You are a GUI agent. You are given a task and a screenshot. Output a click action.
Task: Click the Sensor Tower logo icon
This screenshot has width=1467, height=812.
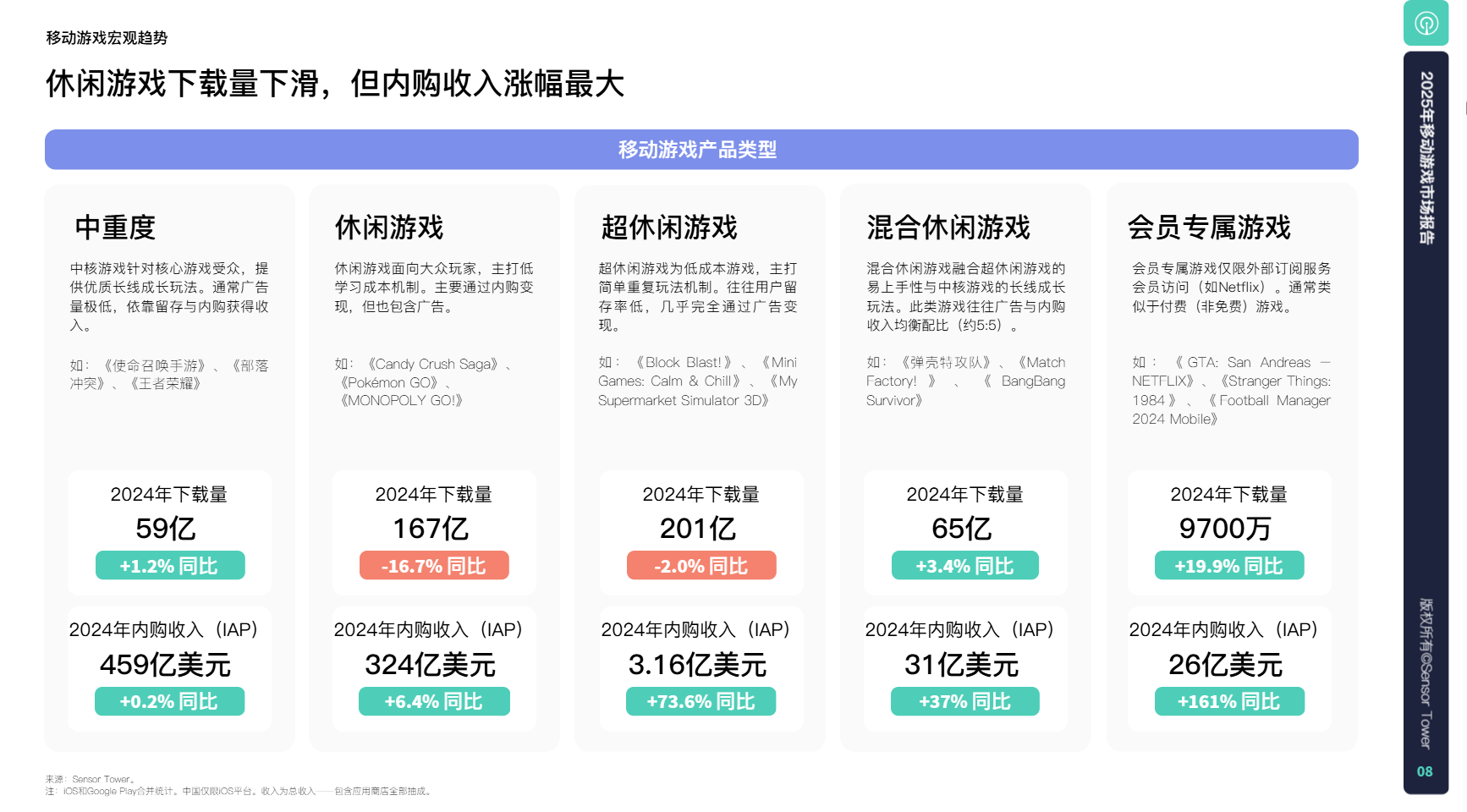pos(1426,23)
